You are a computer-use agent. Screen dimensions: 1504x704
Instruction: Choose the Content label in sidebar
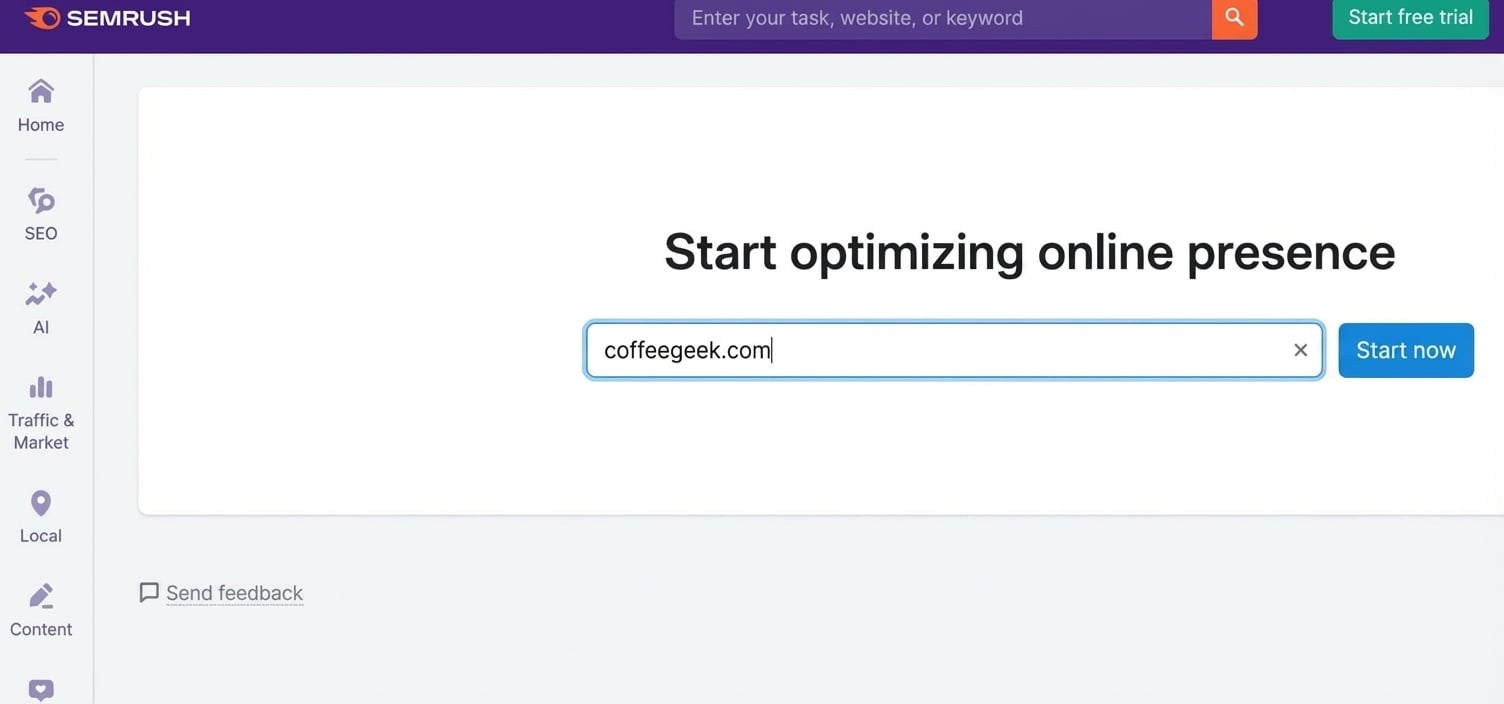point(41,629)
